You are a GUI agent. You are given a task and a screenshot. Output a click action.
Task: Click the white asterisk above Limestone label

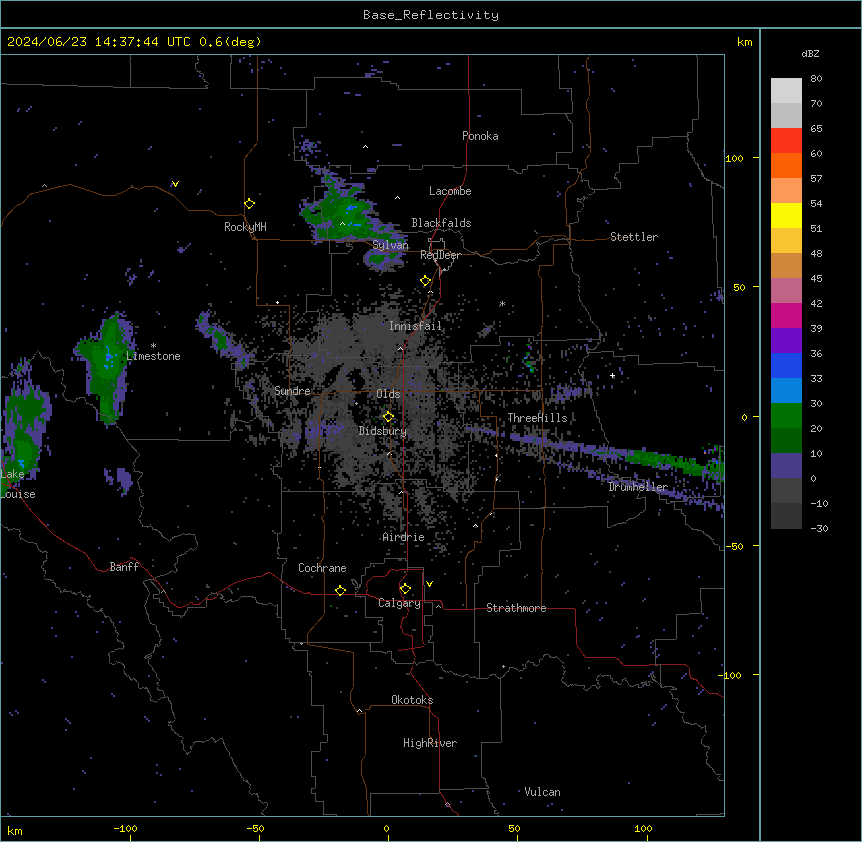point(153,346)
